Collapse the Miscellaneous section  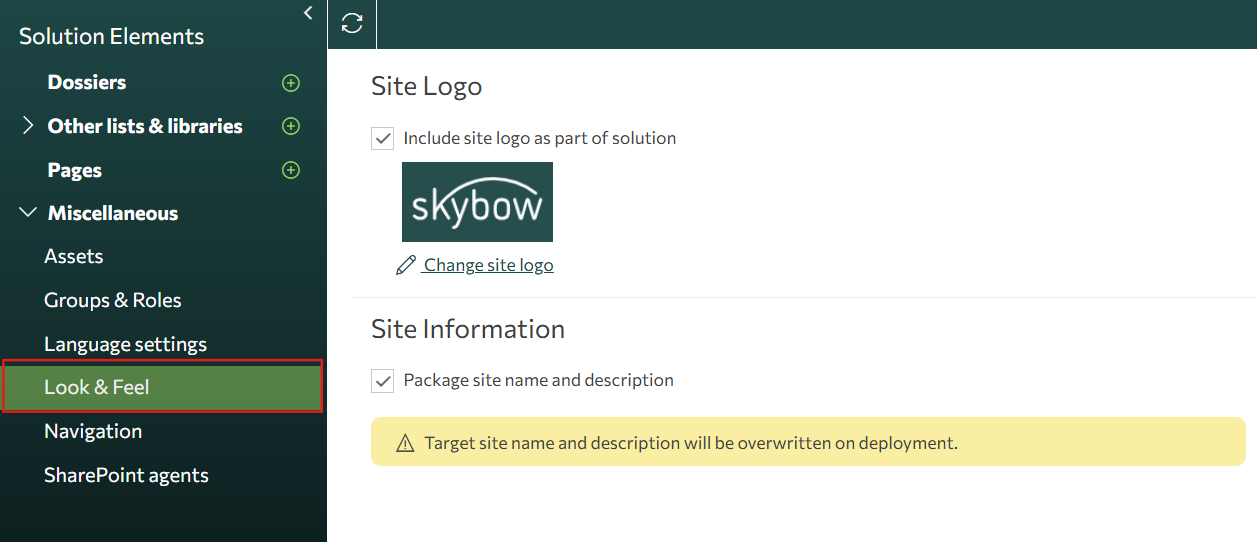(27, 213)
